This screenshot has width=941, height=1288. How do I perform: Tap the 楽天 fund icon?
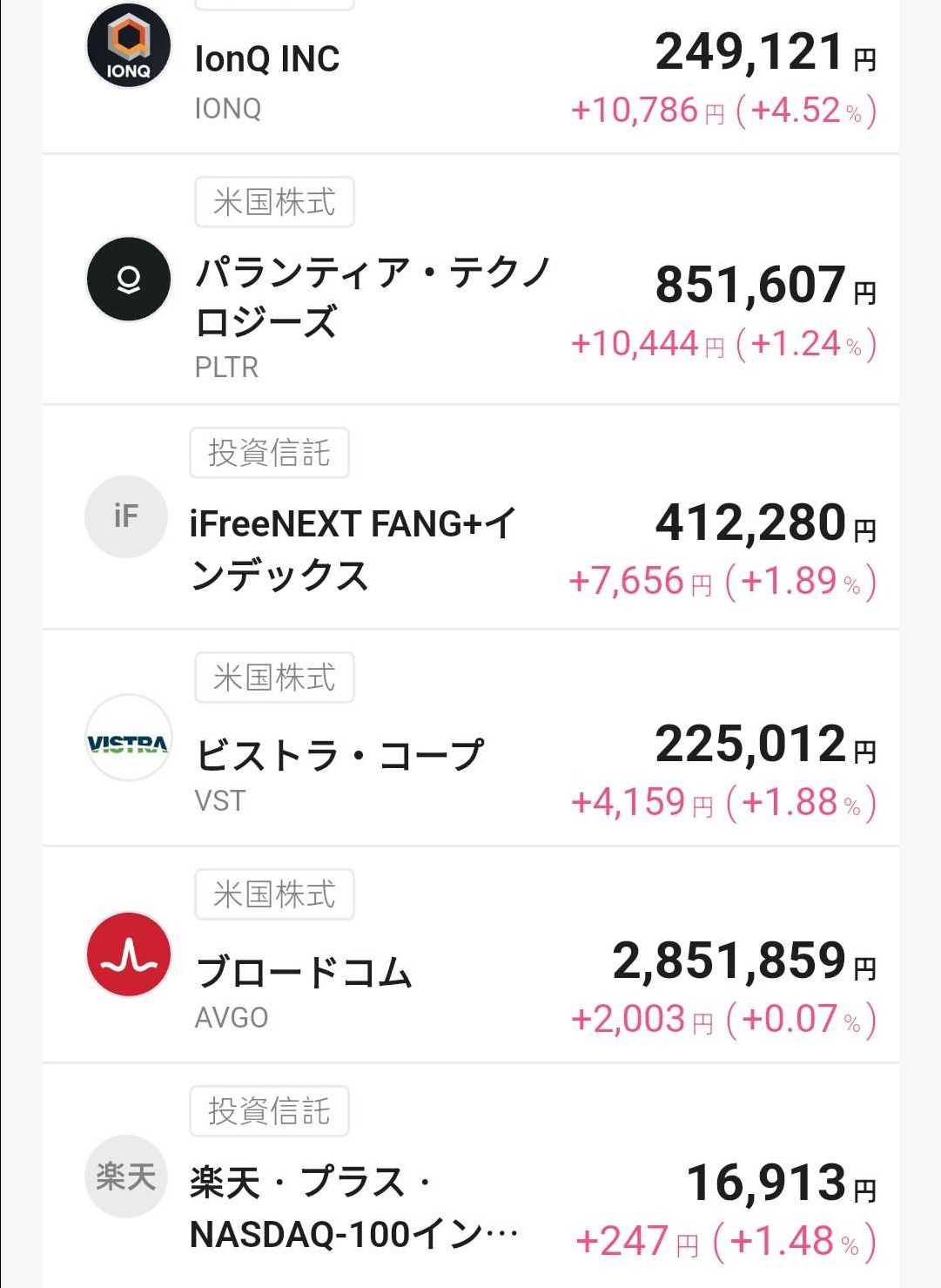pos(126,1177)
